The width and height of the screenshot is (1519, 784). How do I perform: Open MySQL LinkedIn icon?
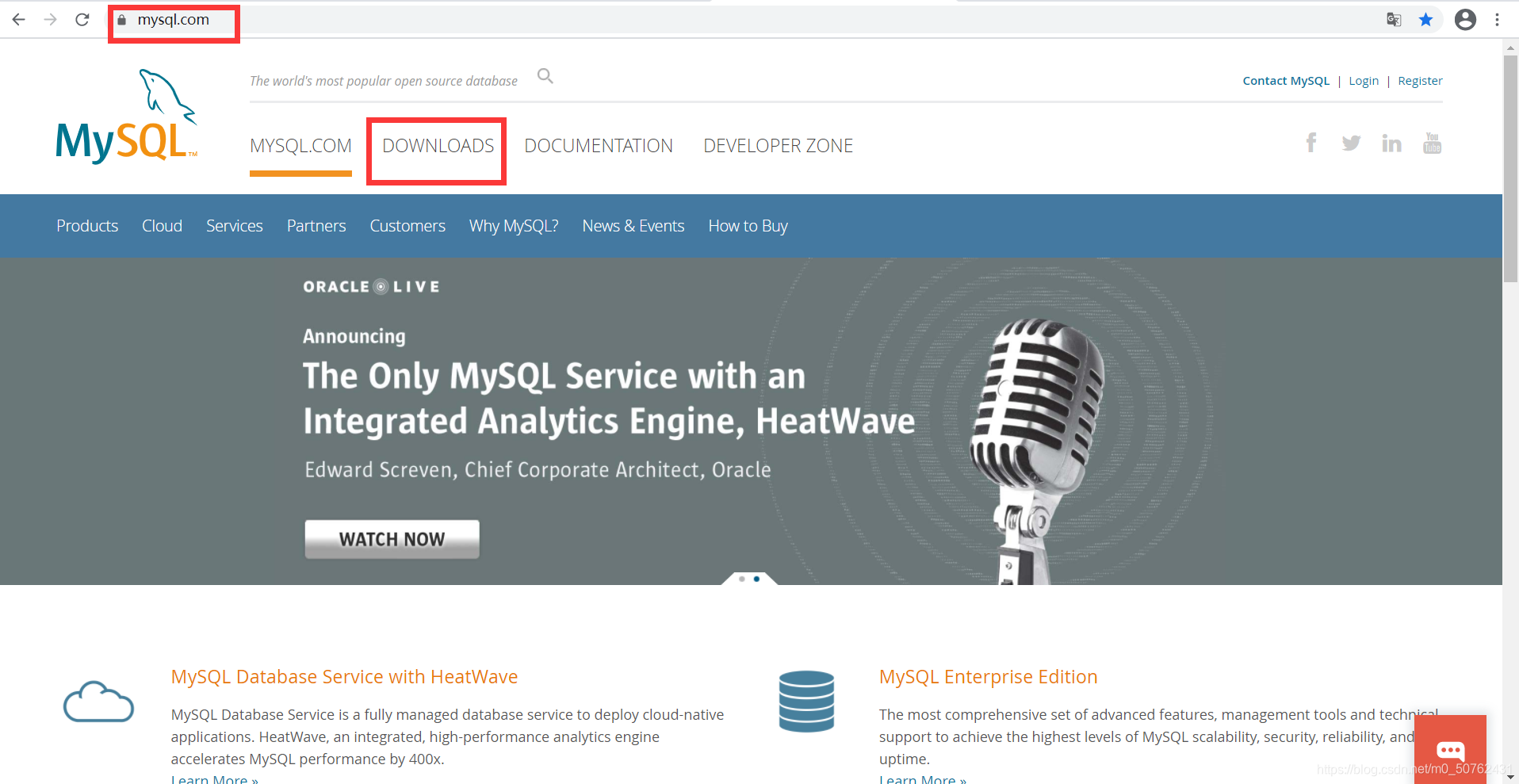click(1391, 143)
